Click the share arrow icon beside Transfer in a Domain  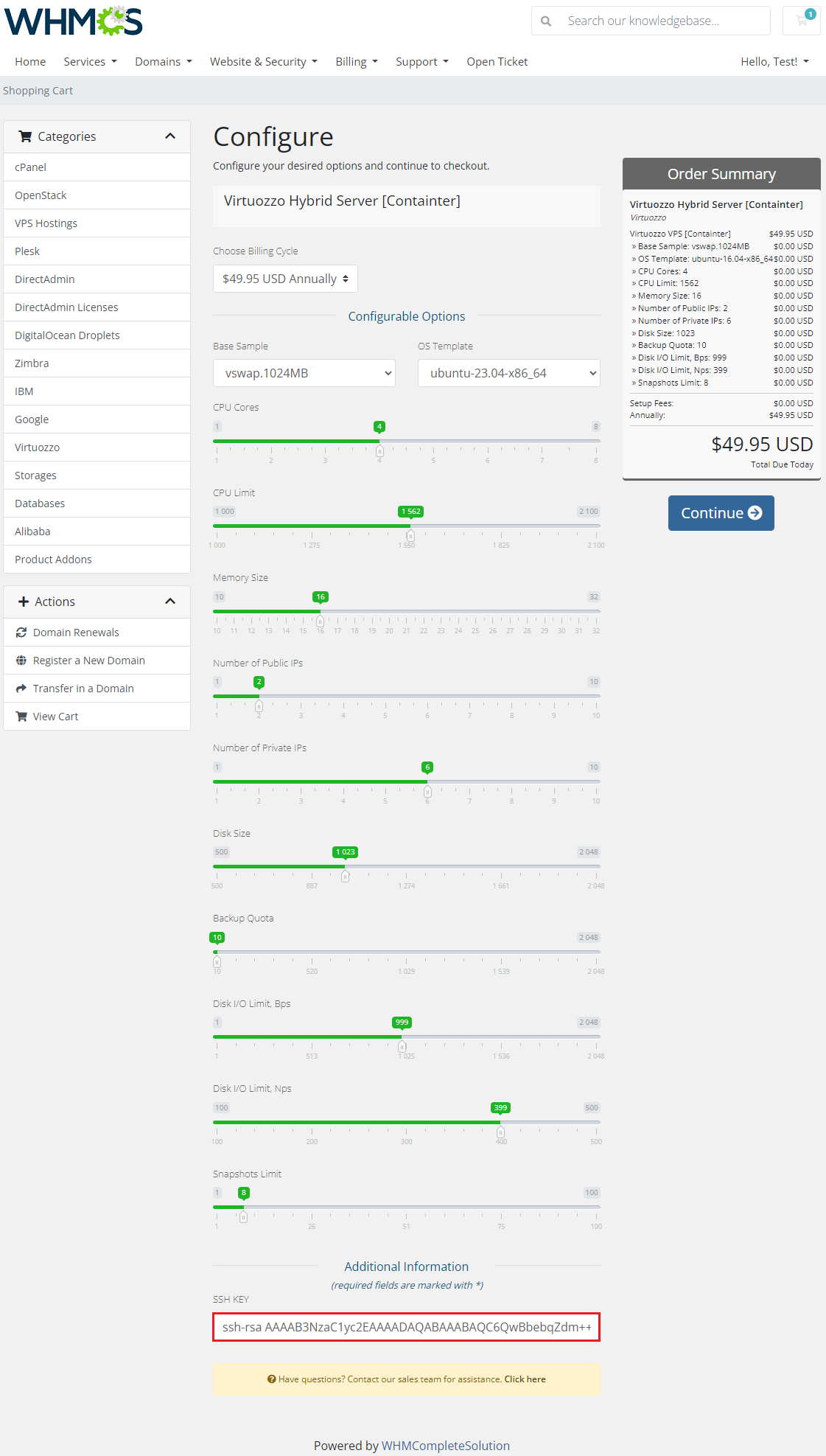coord(21,689)
